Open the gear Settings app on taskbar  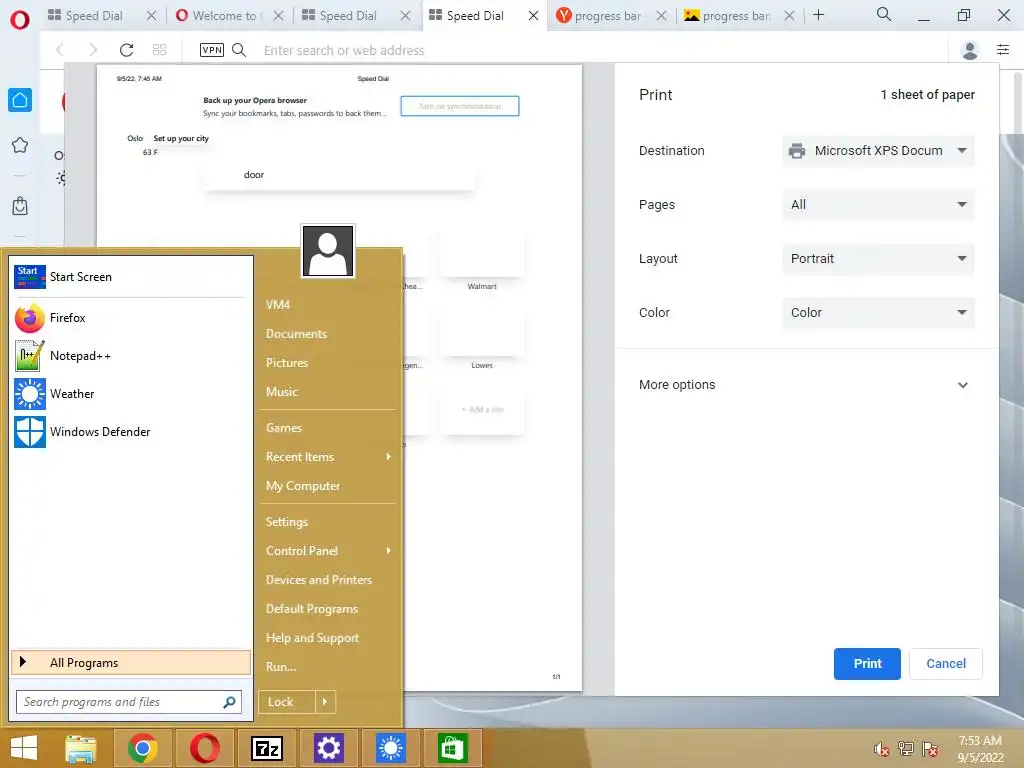point(328,748)
